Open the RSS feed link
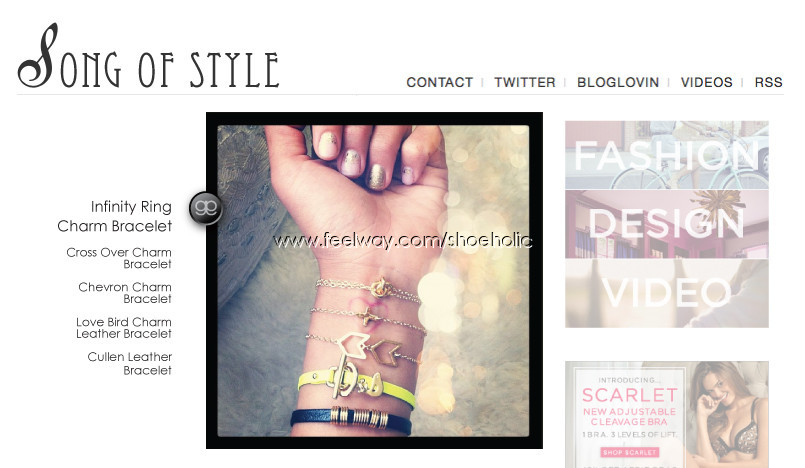The image size is (805, 468). [768, 82]
